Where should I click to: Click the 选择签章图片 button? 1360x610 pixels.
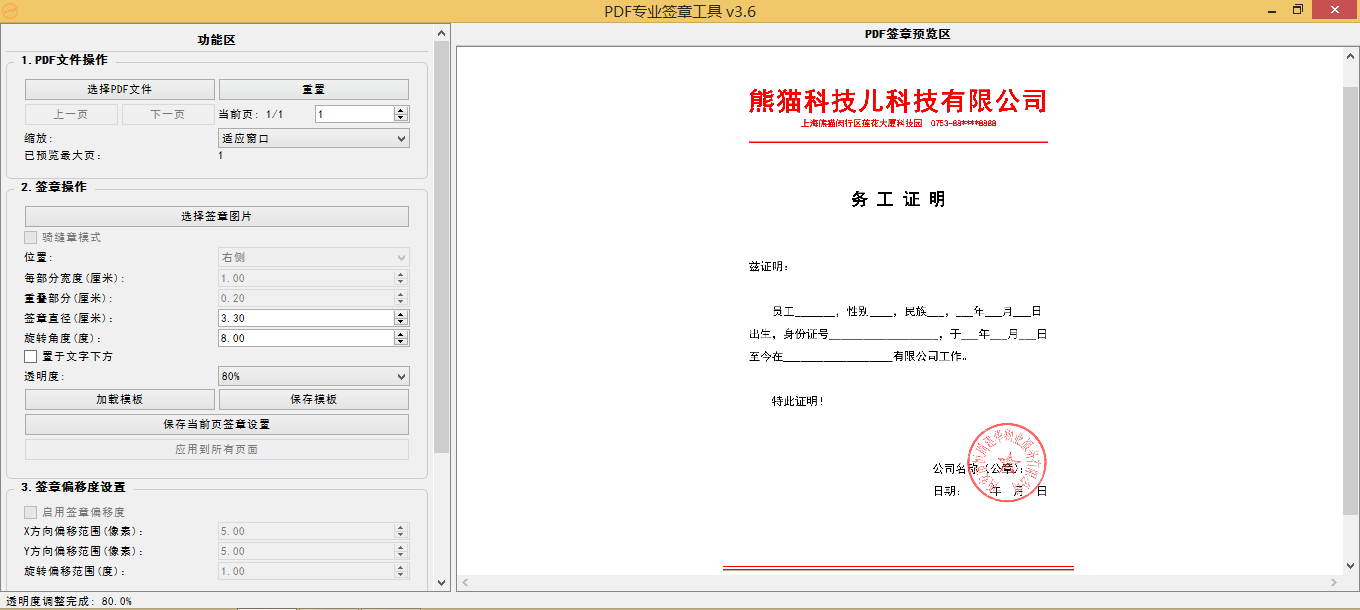217,216
